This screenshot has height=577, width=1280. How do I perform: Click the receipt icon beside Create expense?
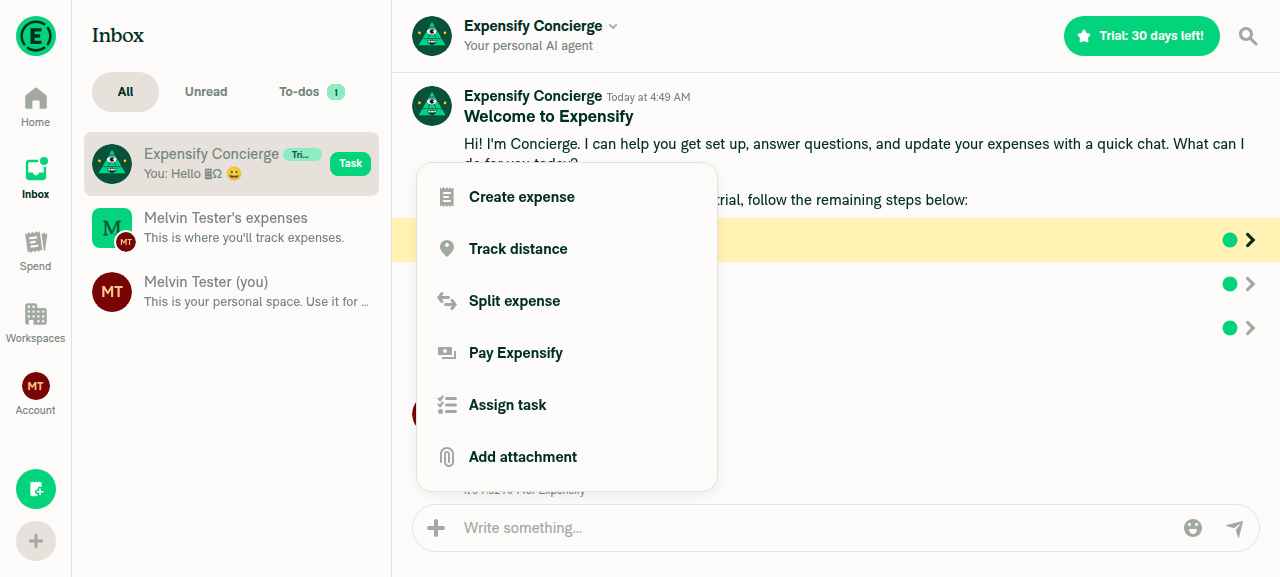(447, 197)
